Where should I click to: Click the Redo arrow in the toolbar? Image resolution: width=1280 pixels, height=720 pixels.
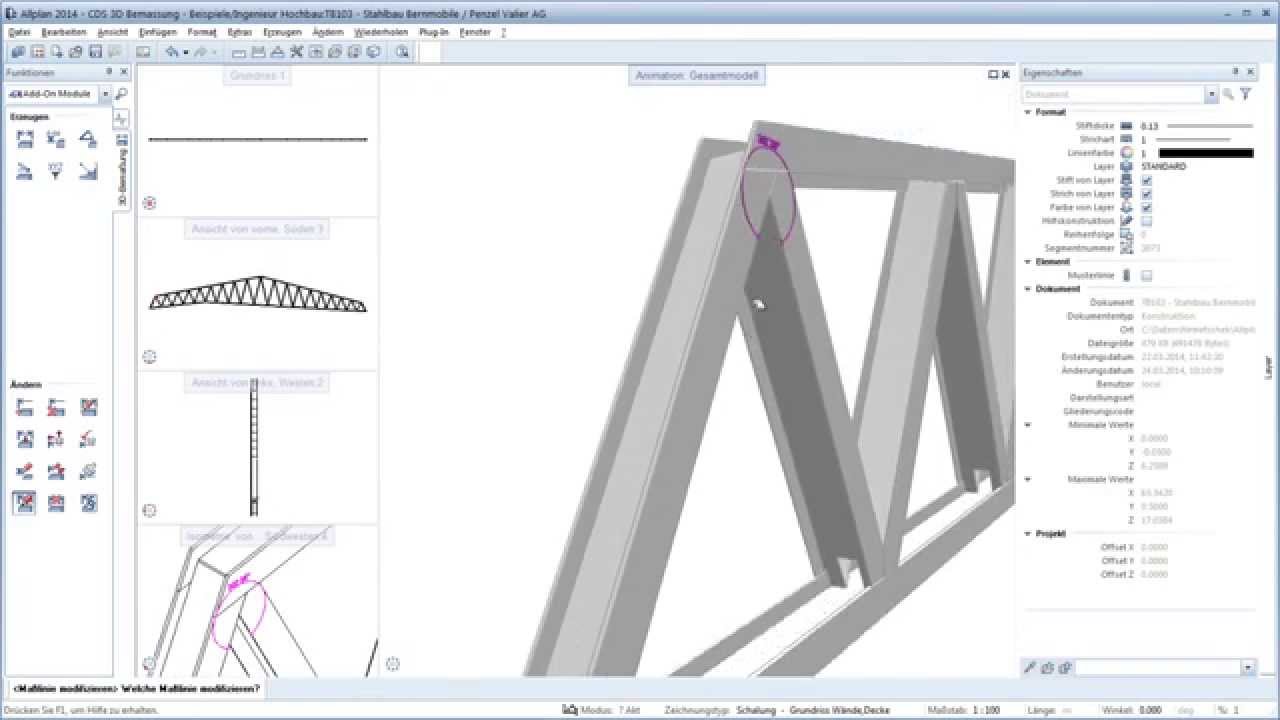tap(200, 52)
